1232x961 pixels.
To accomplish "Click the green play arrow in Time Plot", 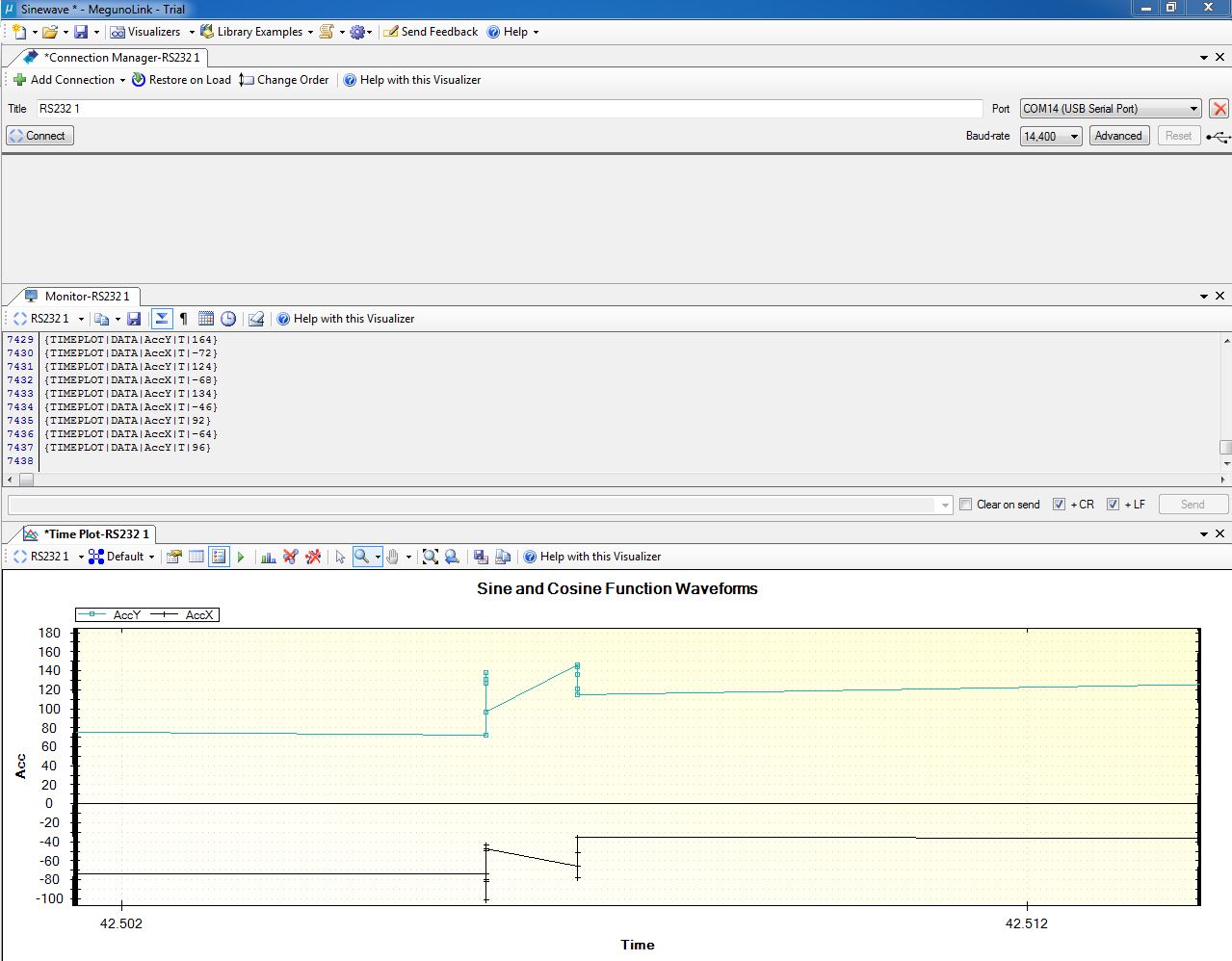I will click(x=241, y=557).
